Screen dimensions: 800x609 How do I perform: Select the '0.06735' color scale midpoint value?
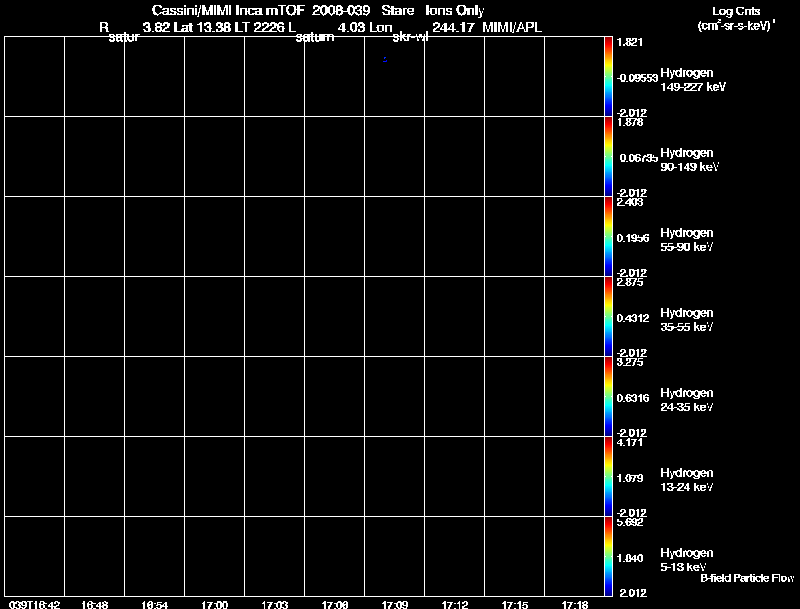pos(638,158)
